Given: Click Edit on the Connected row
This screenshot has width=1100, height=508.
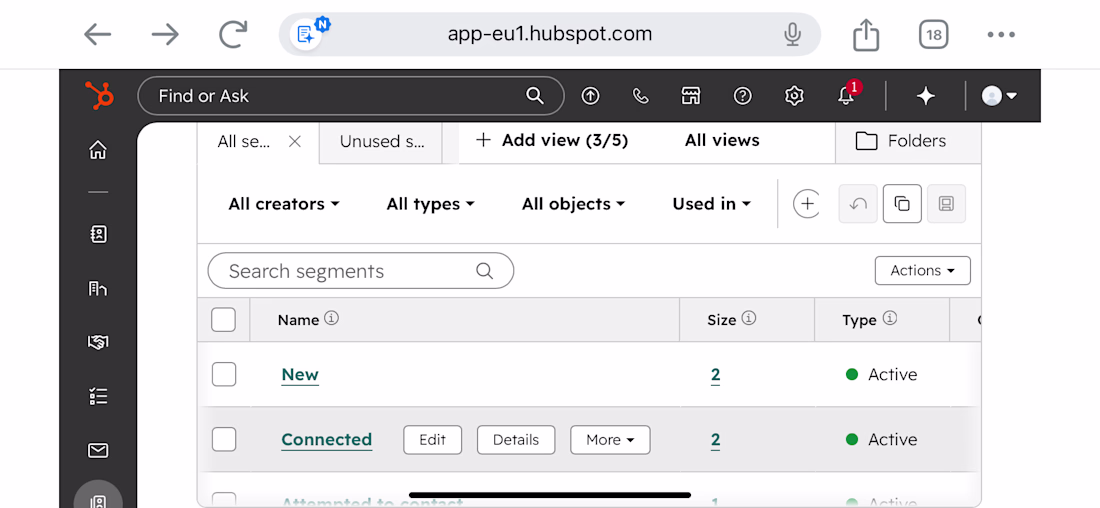Looking at the screenshot, I should point(433,440).
